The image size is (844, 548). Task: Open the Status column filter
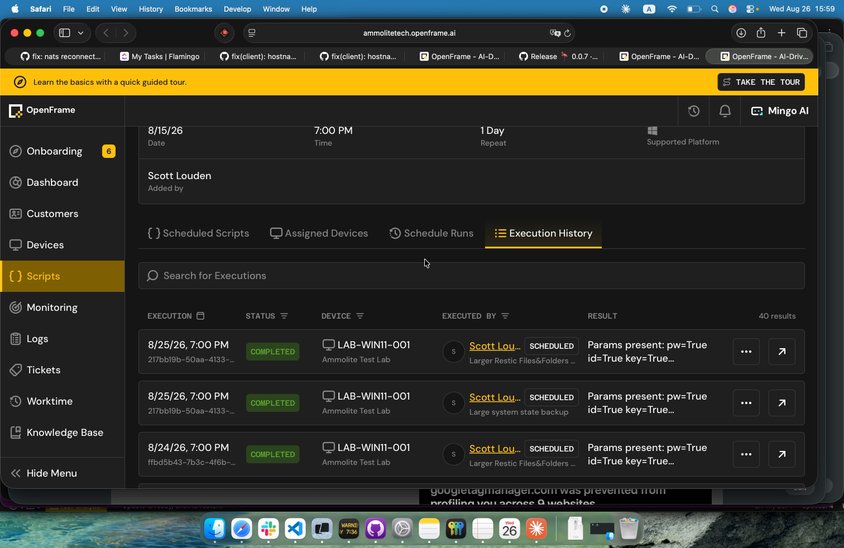[x=284, y=316]
